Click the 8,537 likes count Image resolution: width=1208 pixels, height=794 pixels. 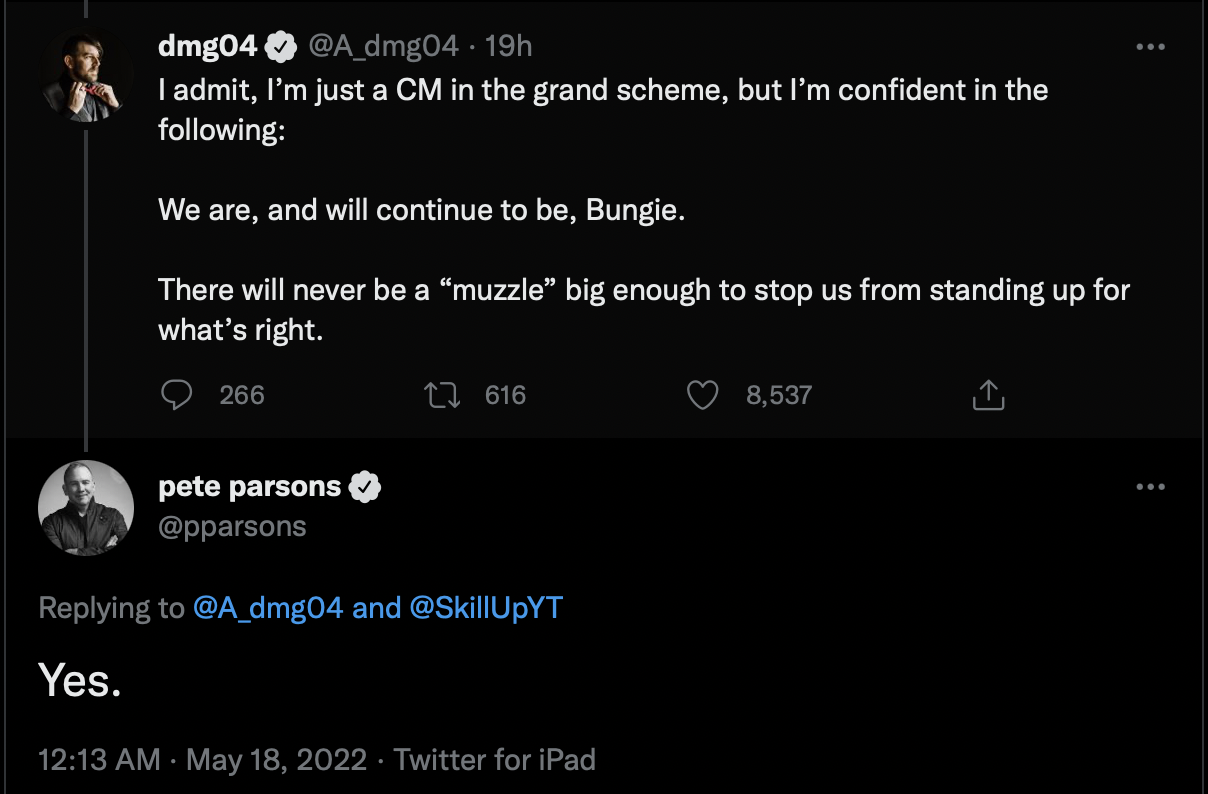click(778, 395)
